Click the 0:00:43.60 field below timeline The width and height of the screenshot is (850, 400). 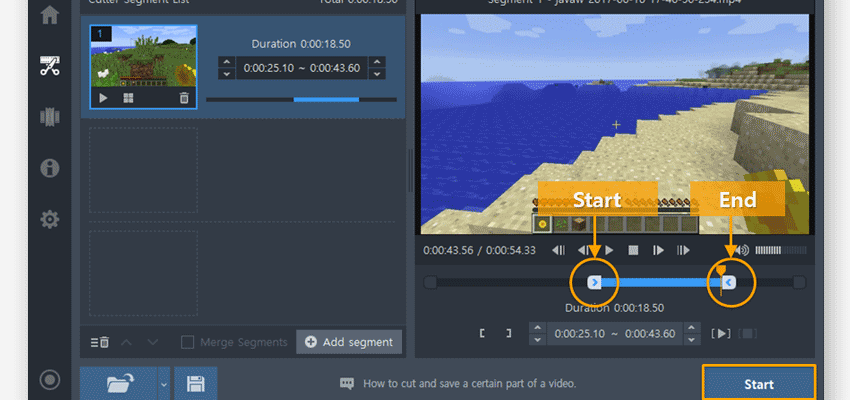(x=650, y=333)
